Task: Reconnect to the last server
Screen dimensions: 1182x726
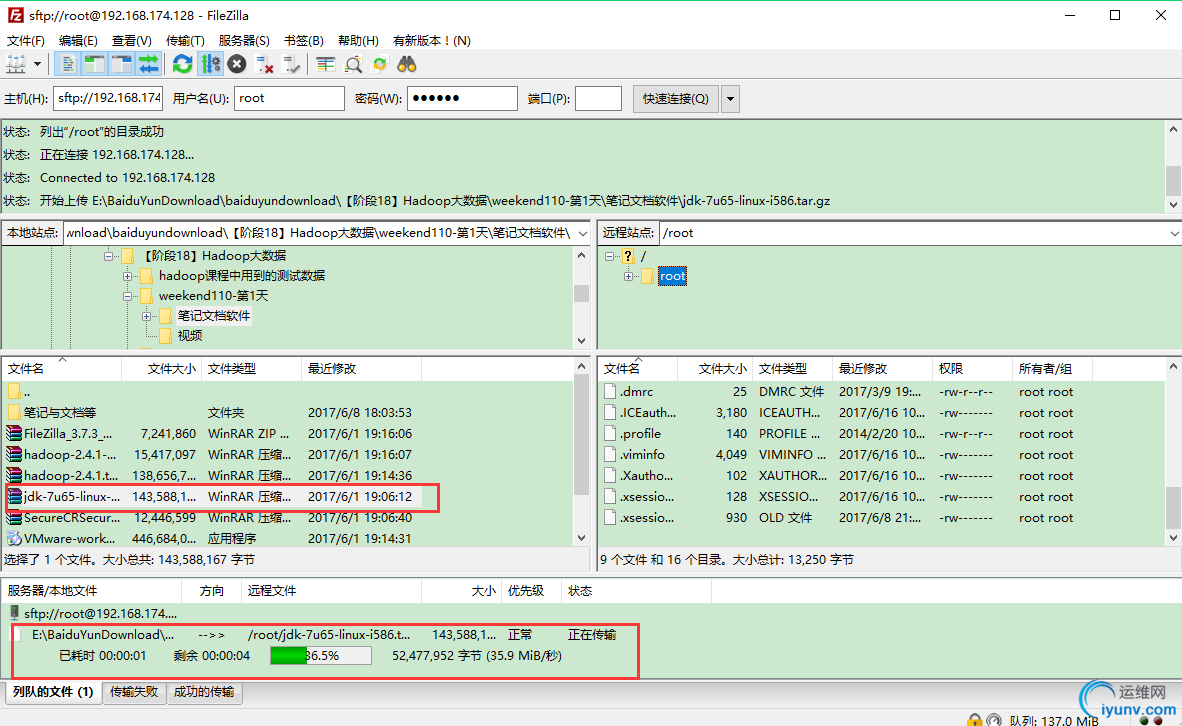Action: point(291,65)
